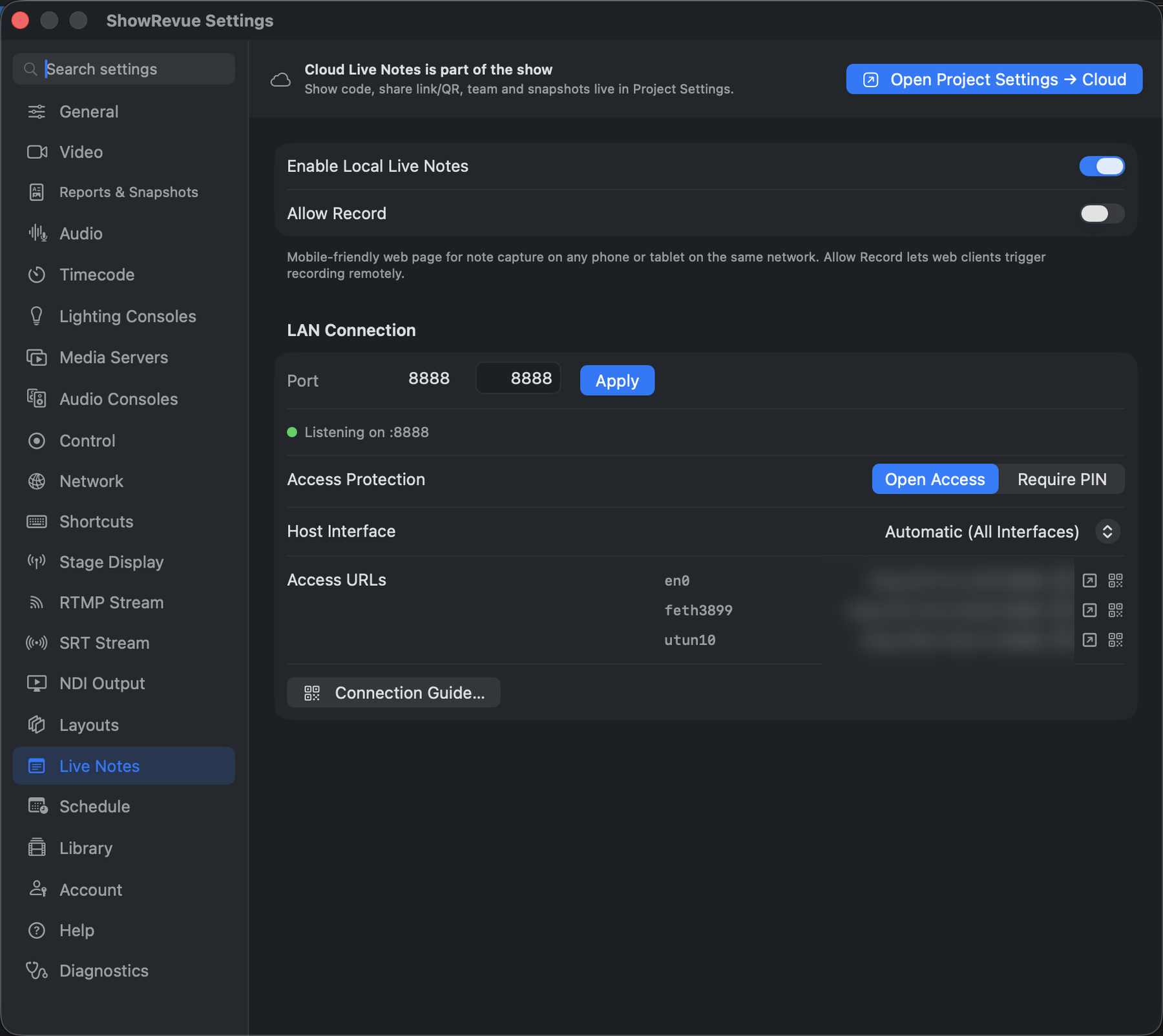Open the Connection Guide
1163x1036 pixels.
pyautogui.click(x=393, y=692)
